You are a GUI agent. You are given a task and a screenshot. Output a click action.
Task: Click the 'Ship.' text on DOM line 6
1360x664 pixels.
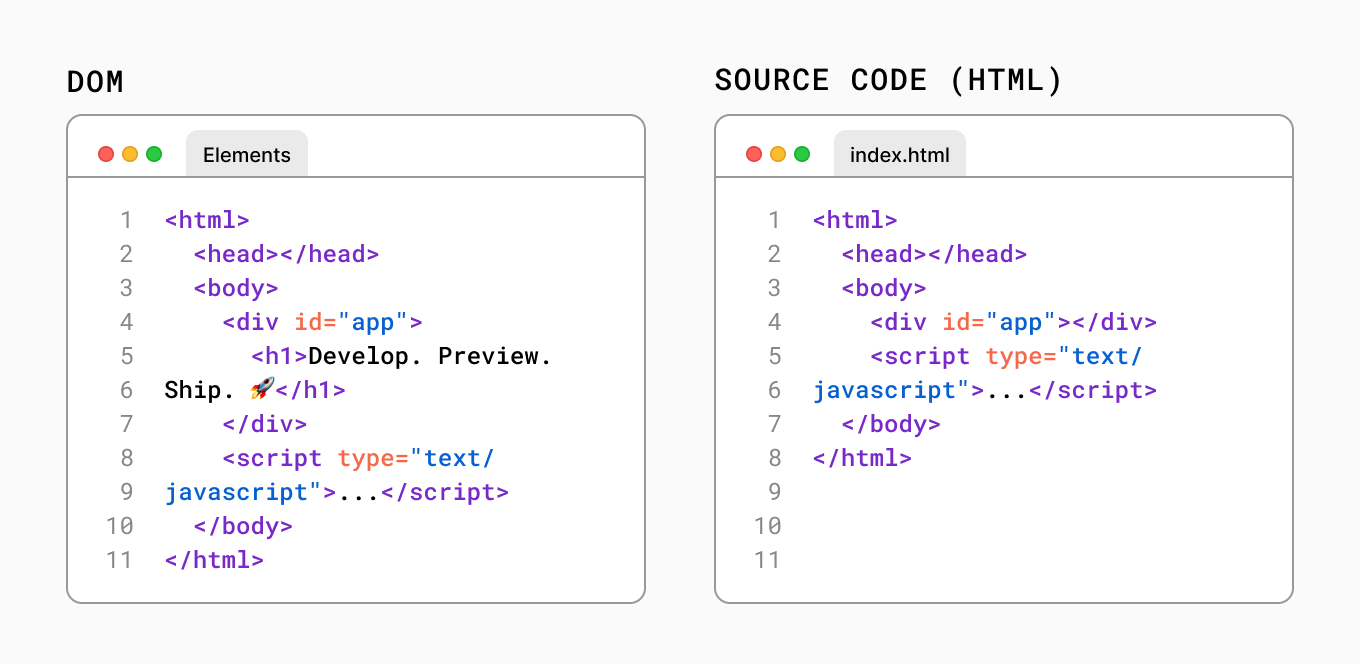tap(200, 390)
